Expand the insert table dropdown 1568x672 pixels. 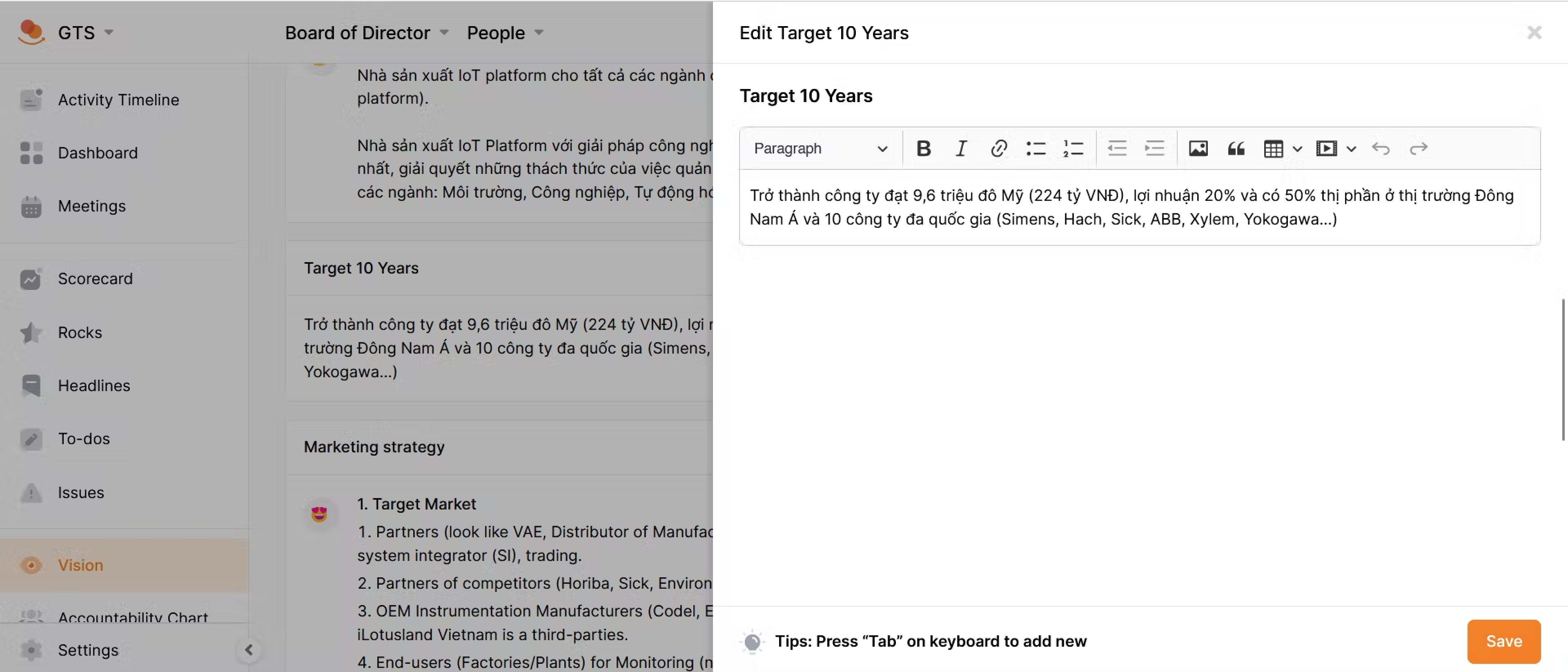click(x=1297, y=149)
